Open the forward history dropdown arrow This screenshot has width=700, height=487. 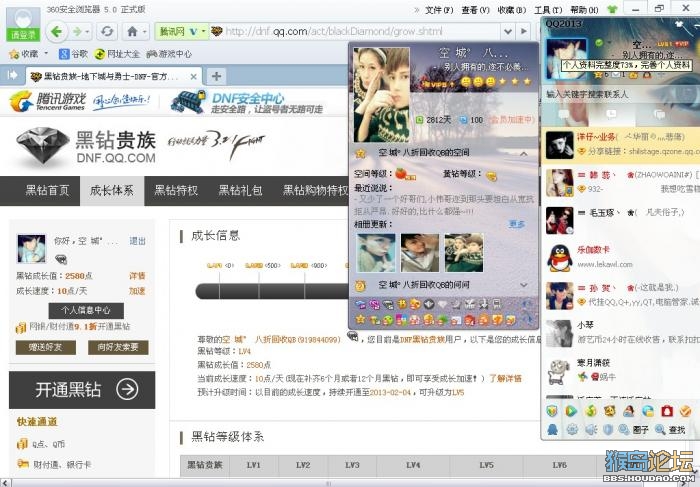(88, 32)
